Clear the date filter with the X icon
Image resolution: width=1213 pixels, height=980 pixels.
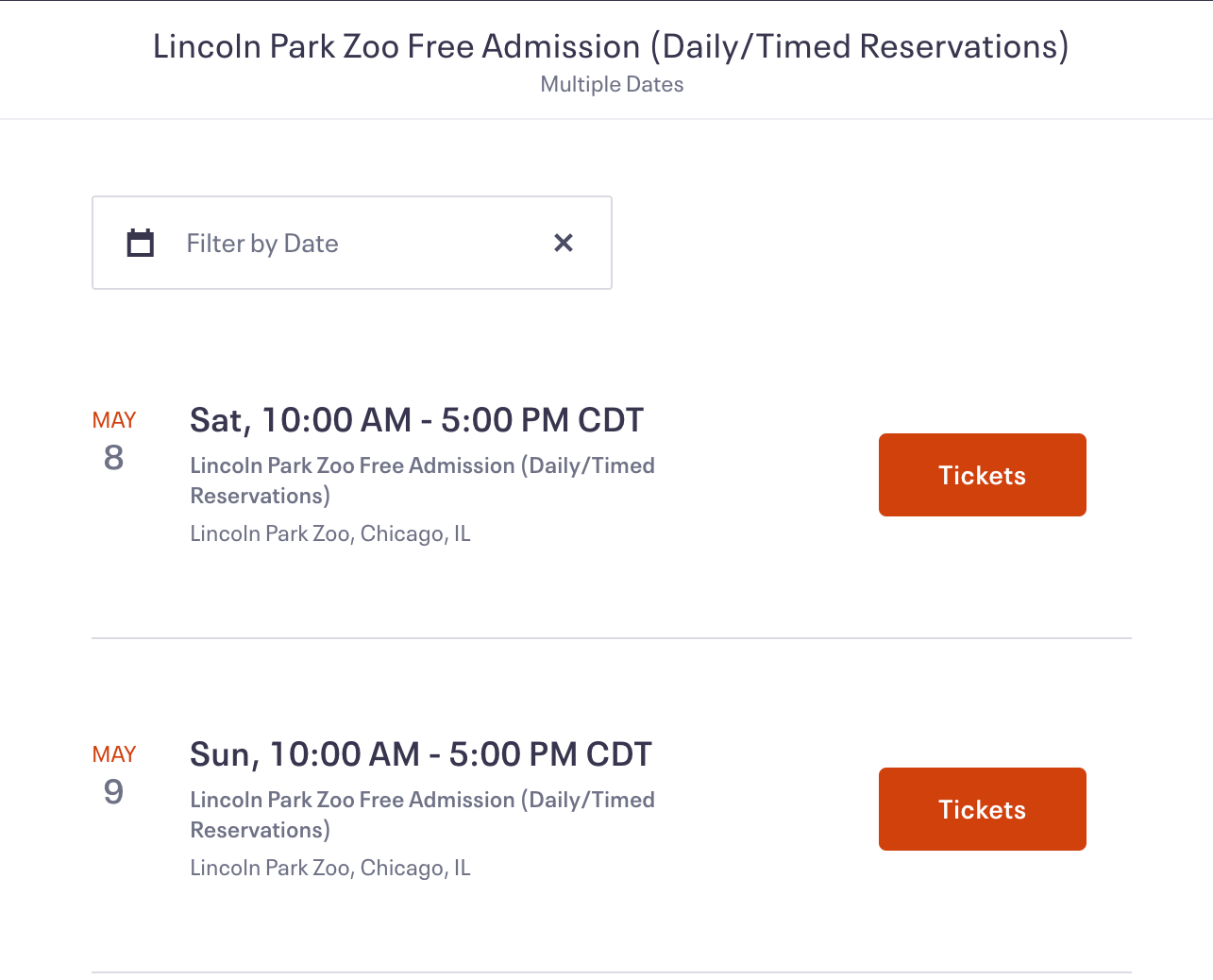coord(564,243)
